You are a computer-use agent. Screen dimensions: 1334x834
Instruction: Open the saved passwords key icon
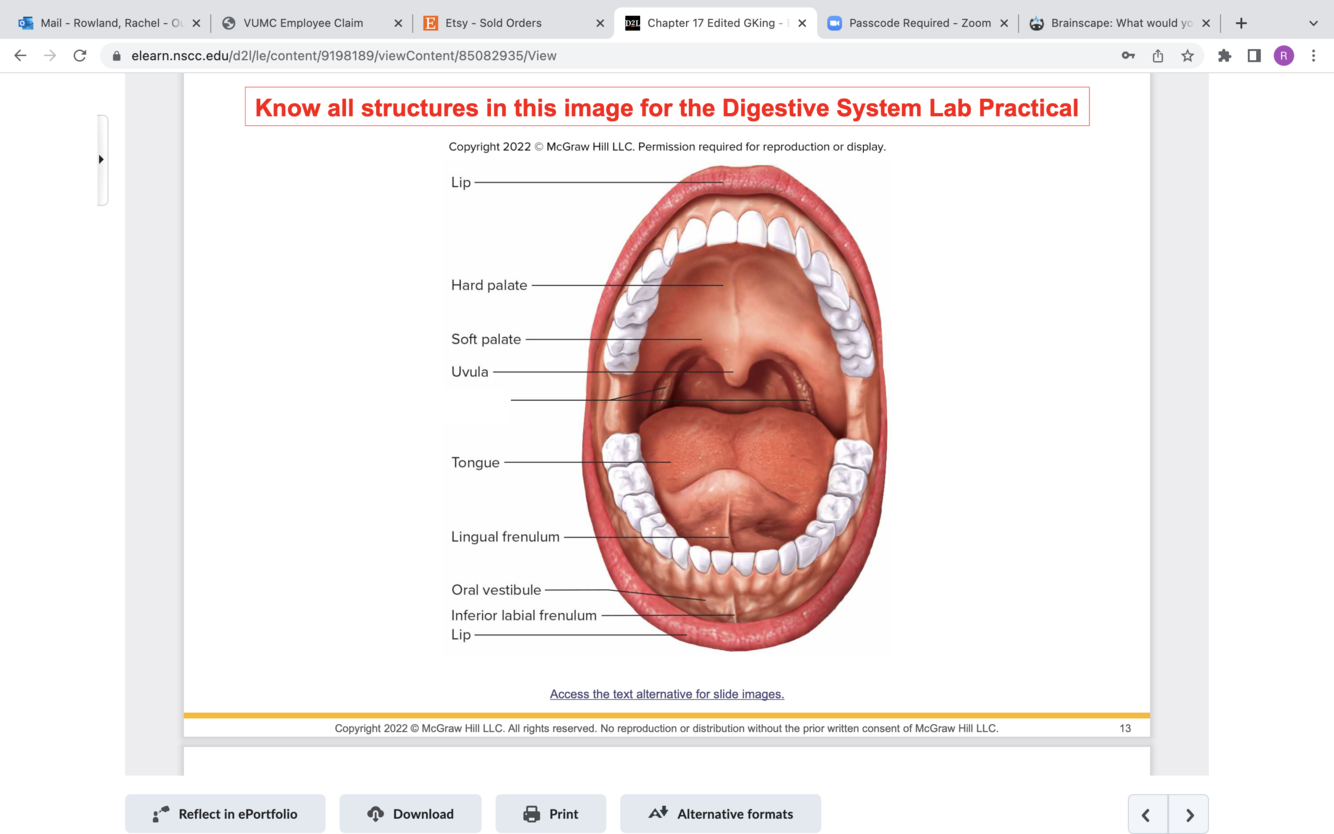pos(1128,56)
